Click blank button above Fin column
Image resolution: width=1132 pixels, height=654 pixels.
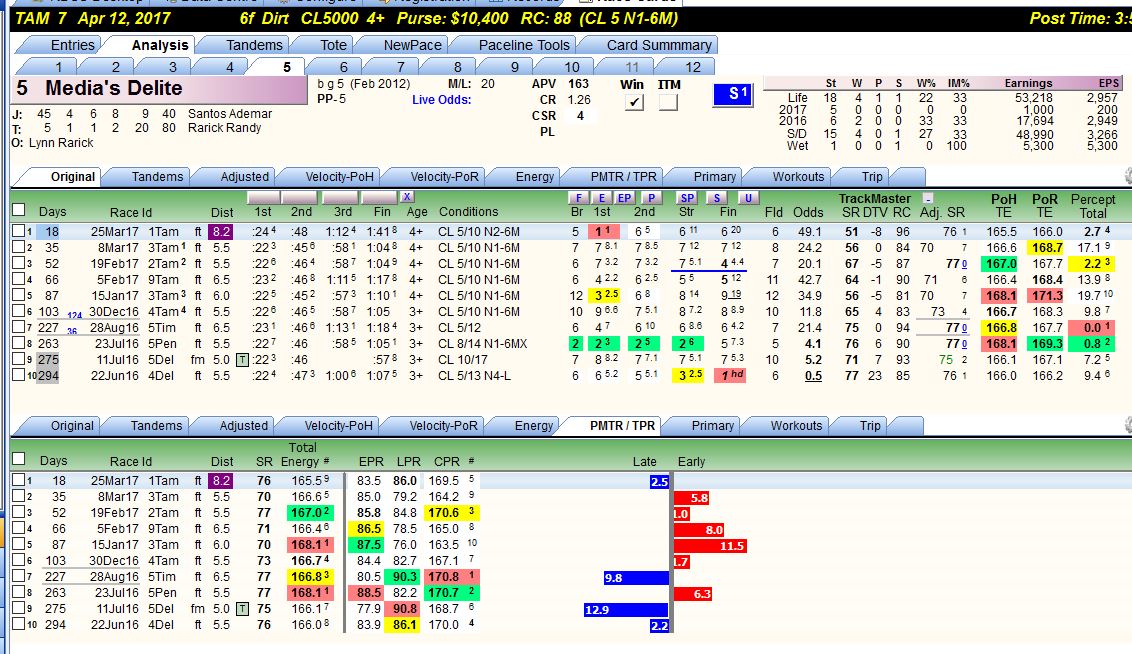tap(380, 198)
